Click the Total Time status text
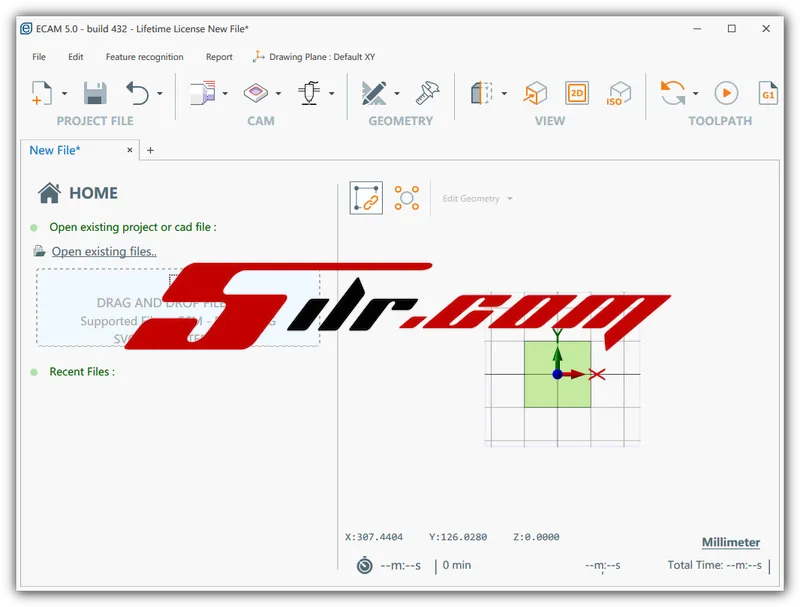Image resolution: width=800 pixels, height=607 pixels. click(x=714, y=565)
